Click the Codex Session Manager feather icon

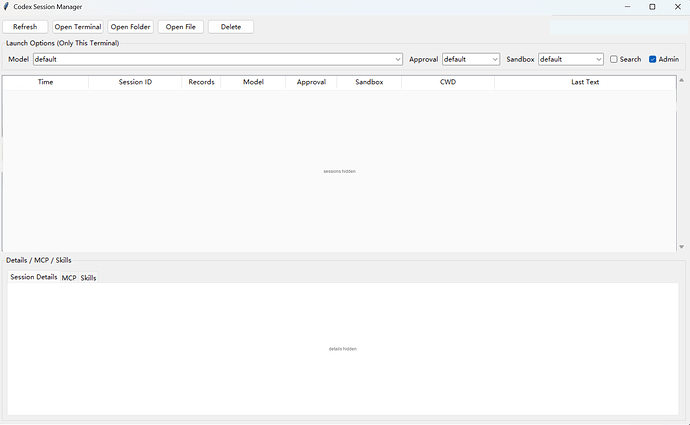[6, 7]
